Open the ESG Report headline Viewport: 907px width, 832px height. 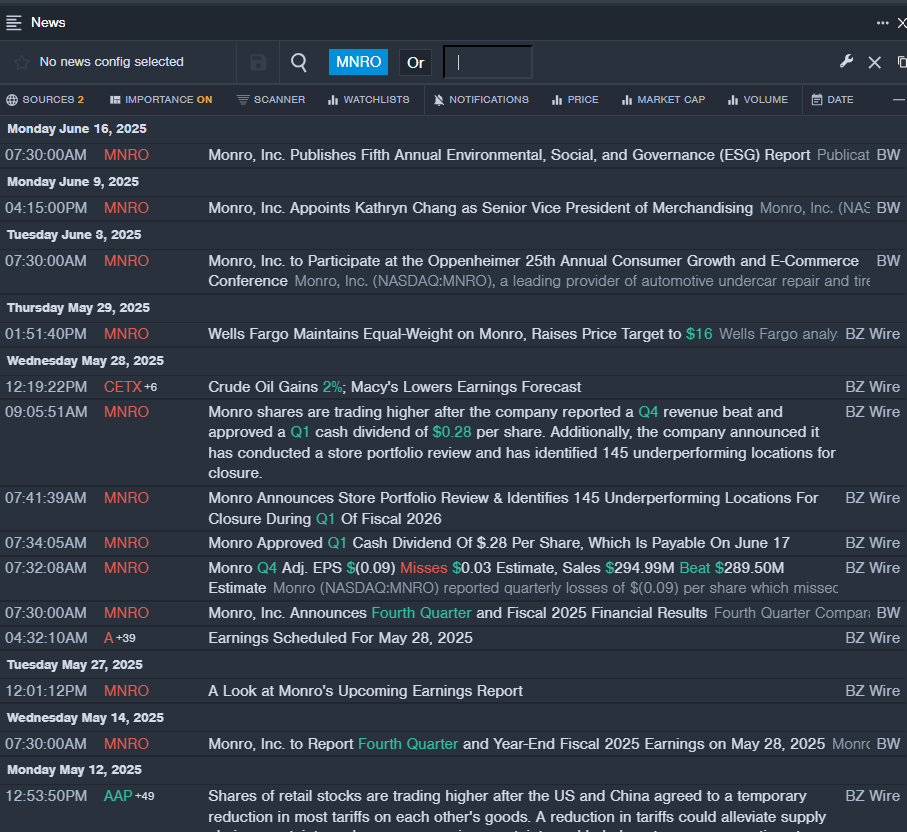point(509,155)
